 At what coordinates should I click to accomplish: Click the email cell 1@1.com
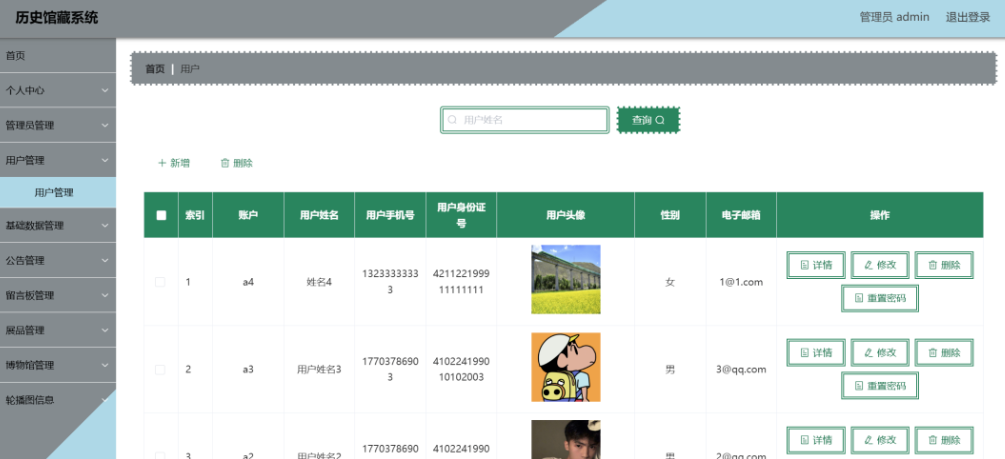[741, 282]
